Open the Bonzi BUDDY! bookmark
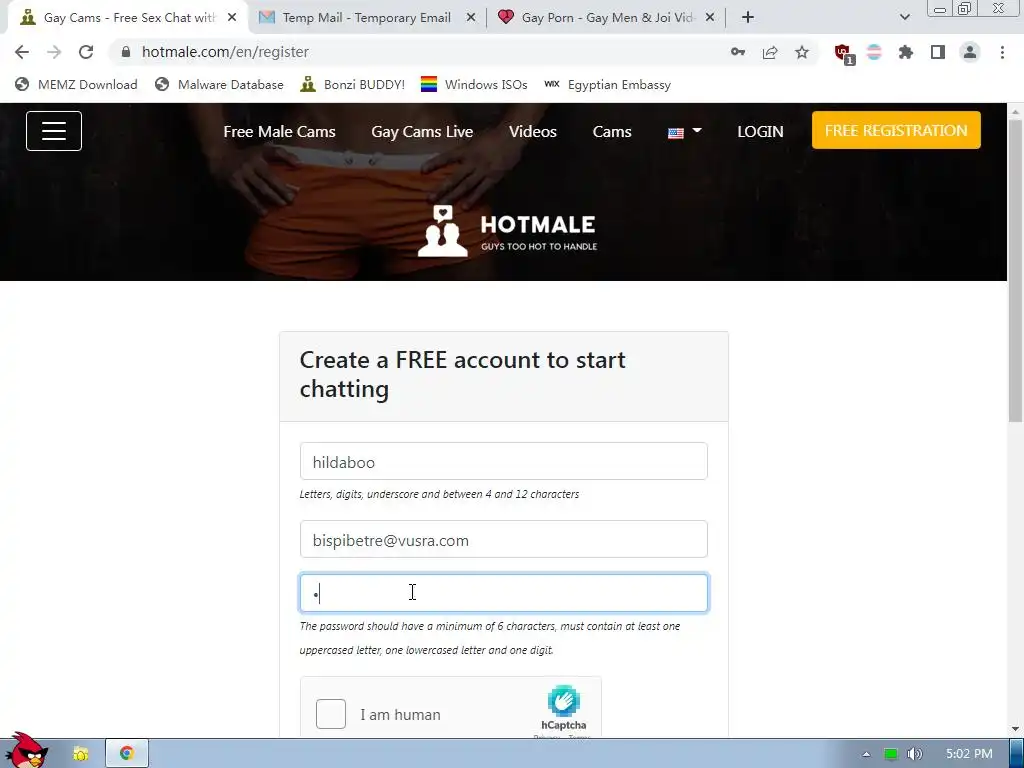 [x=353, y=85]
